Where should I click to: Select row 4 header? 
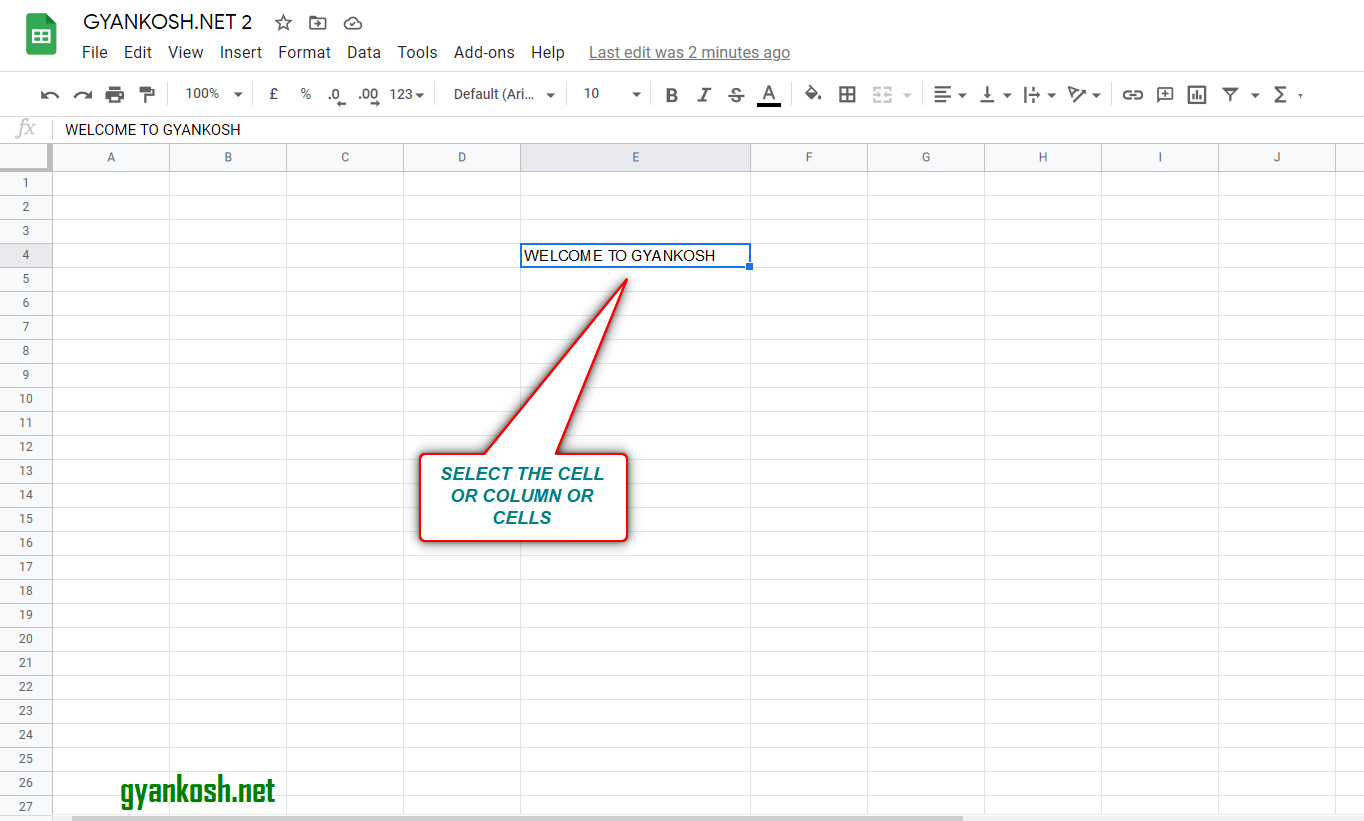pyautogui.click(x=26, y=255)
